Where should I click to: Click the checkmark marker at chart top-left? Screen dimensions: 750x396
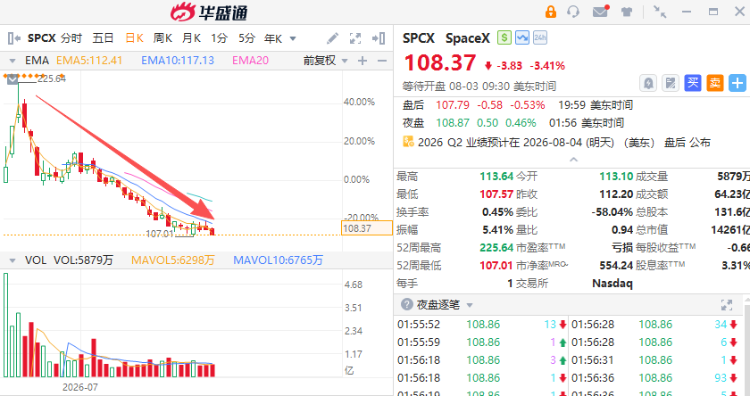12,79
